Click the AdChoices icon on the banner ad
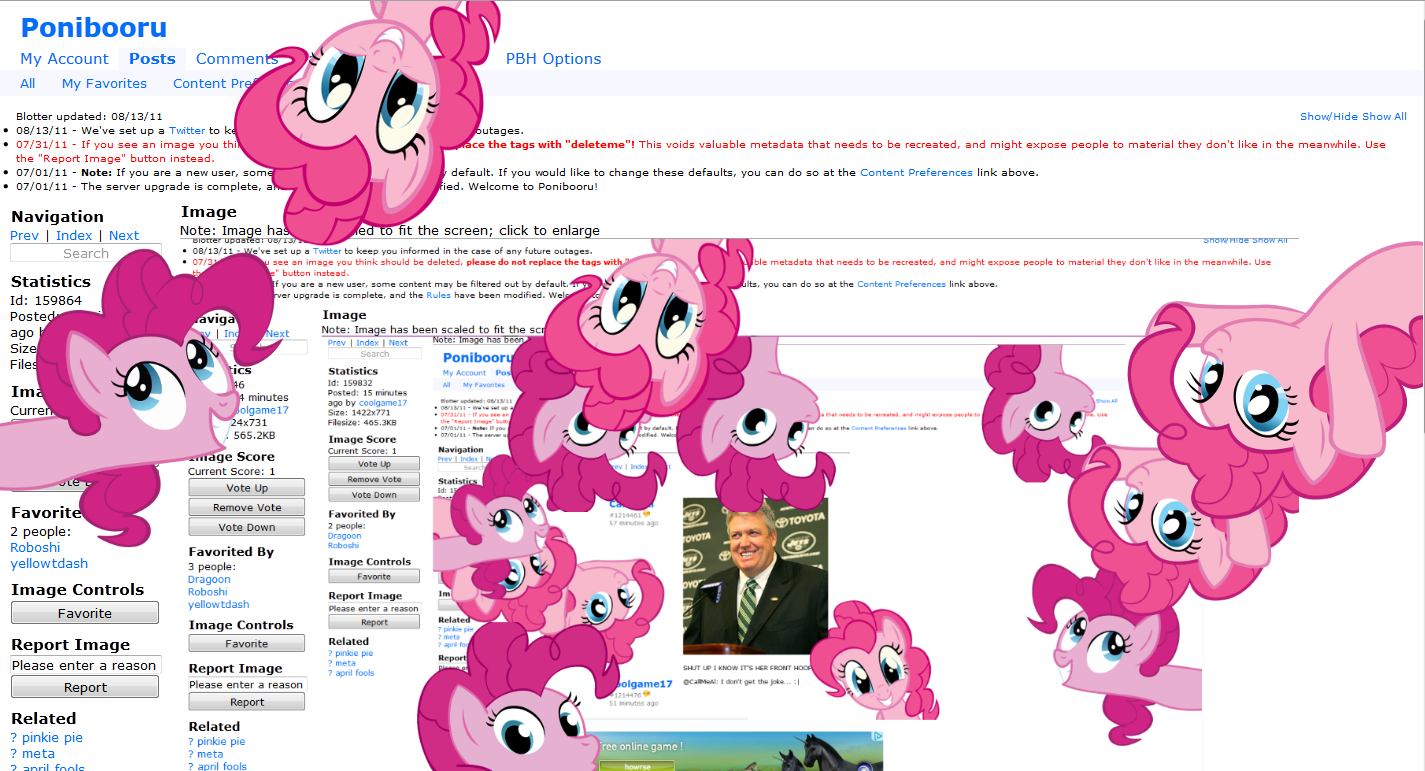Image resolution: width=1425 pixels, height=771 pixels. coord(877,737)
